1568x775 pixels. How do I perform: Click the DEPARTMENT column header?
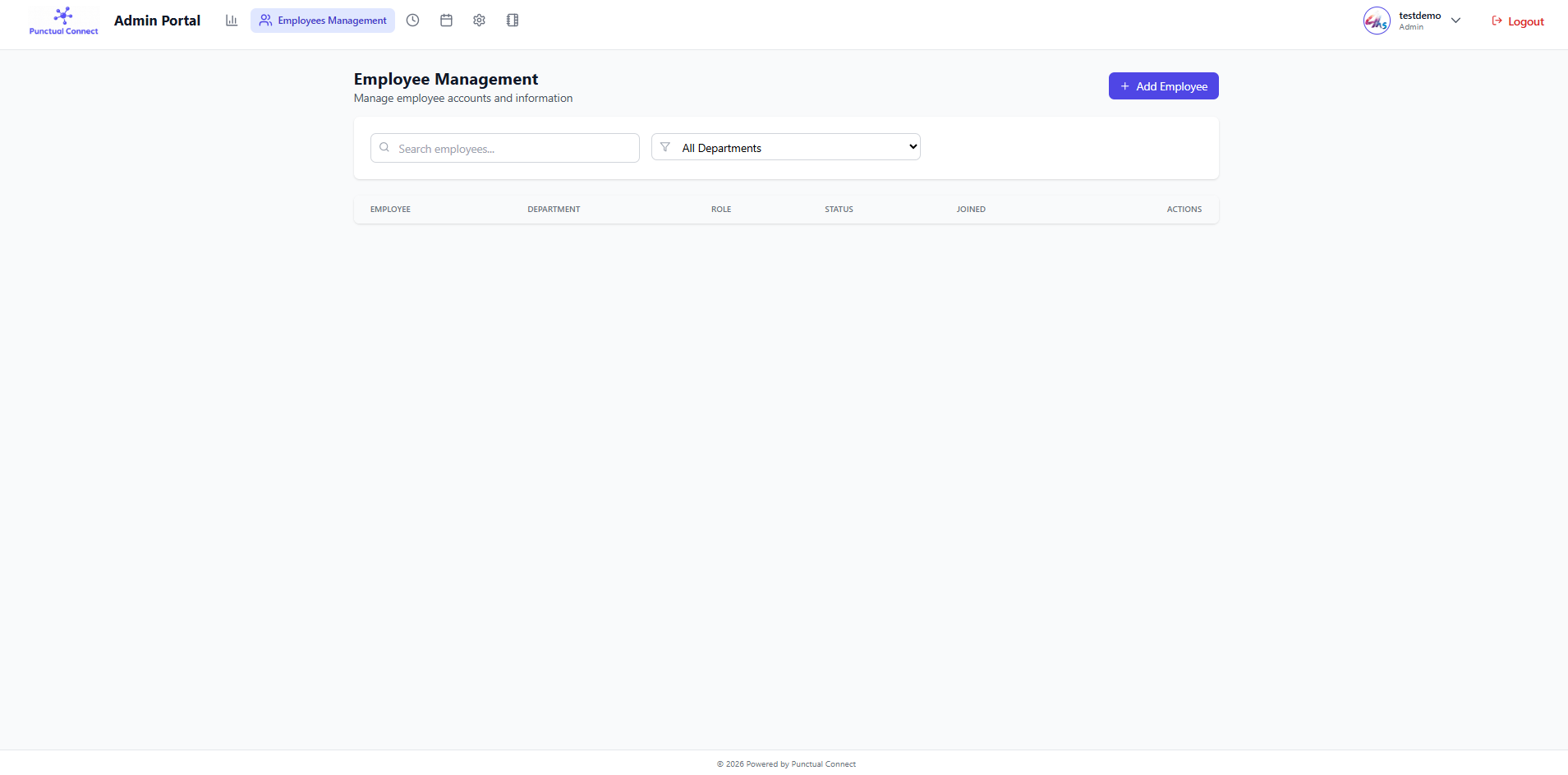point(554,210)
